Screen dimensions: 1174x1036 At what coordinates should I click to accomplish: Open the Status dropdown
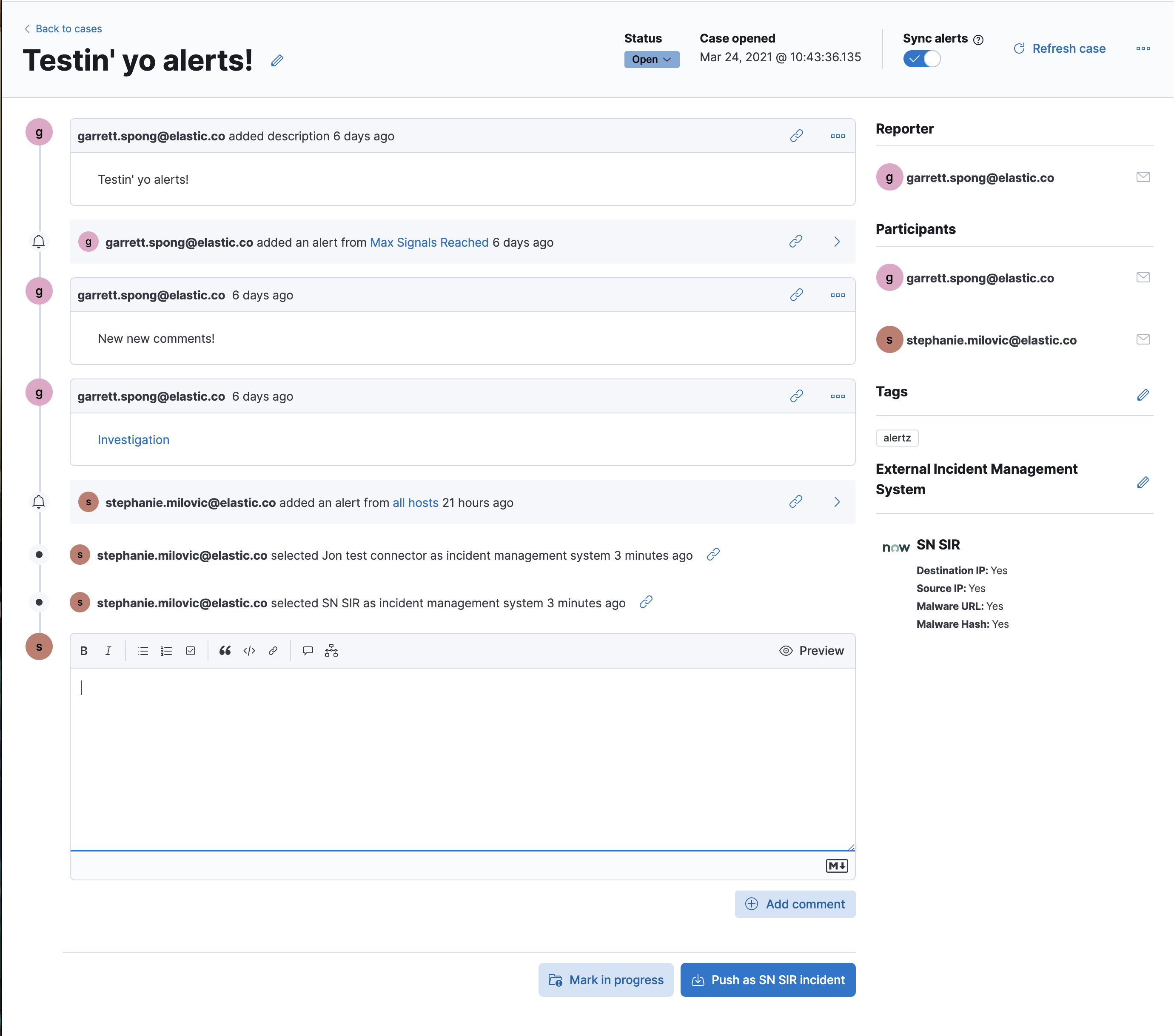pyautogui.click(x=651, y=59)
